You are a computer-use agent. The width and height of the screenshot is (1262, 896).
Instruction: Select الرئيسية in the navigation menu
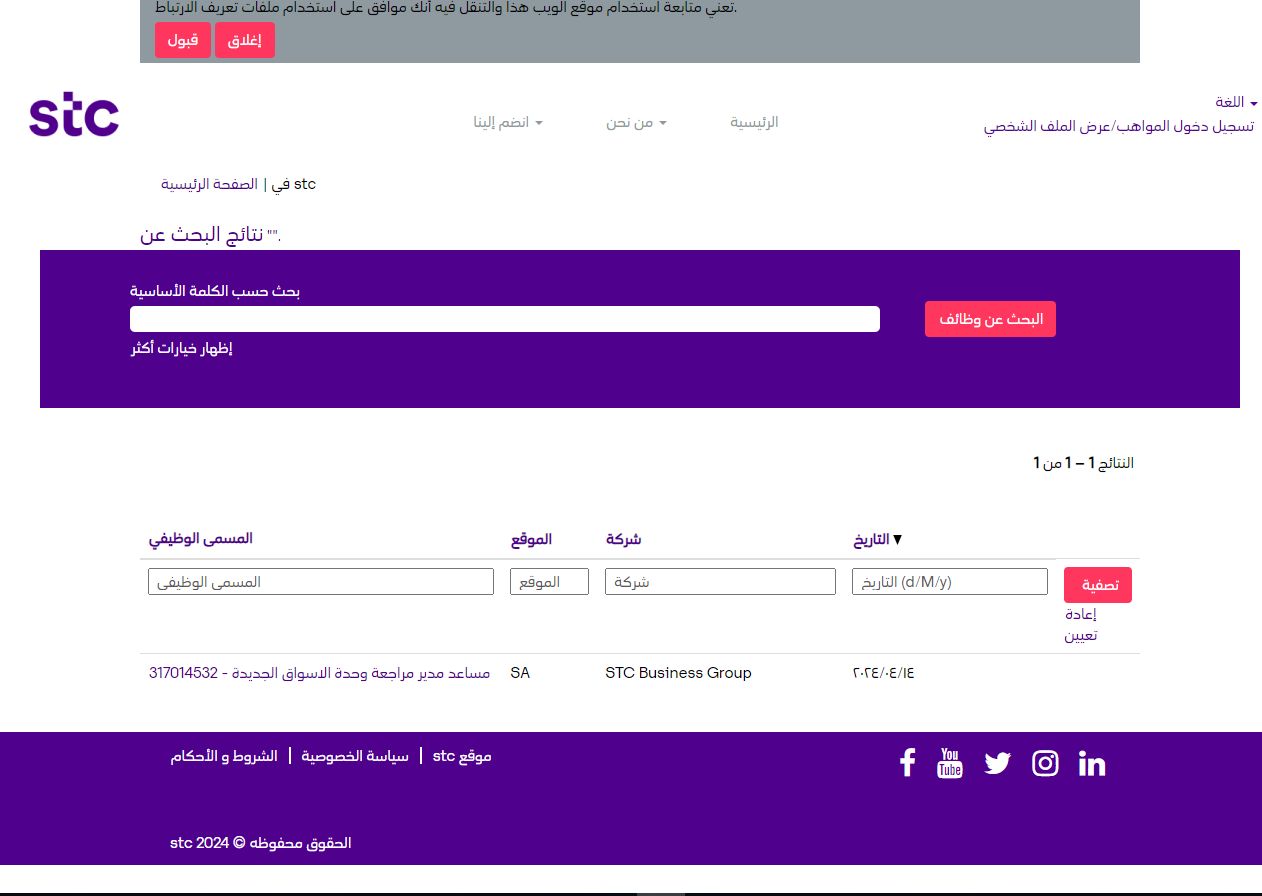[x=754, y=122]
